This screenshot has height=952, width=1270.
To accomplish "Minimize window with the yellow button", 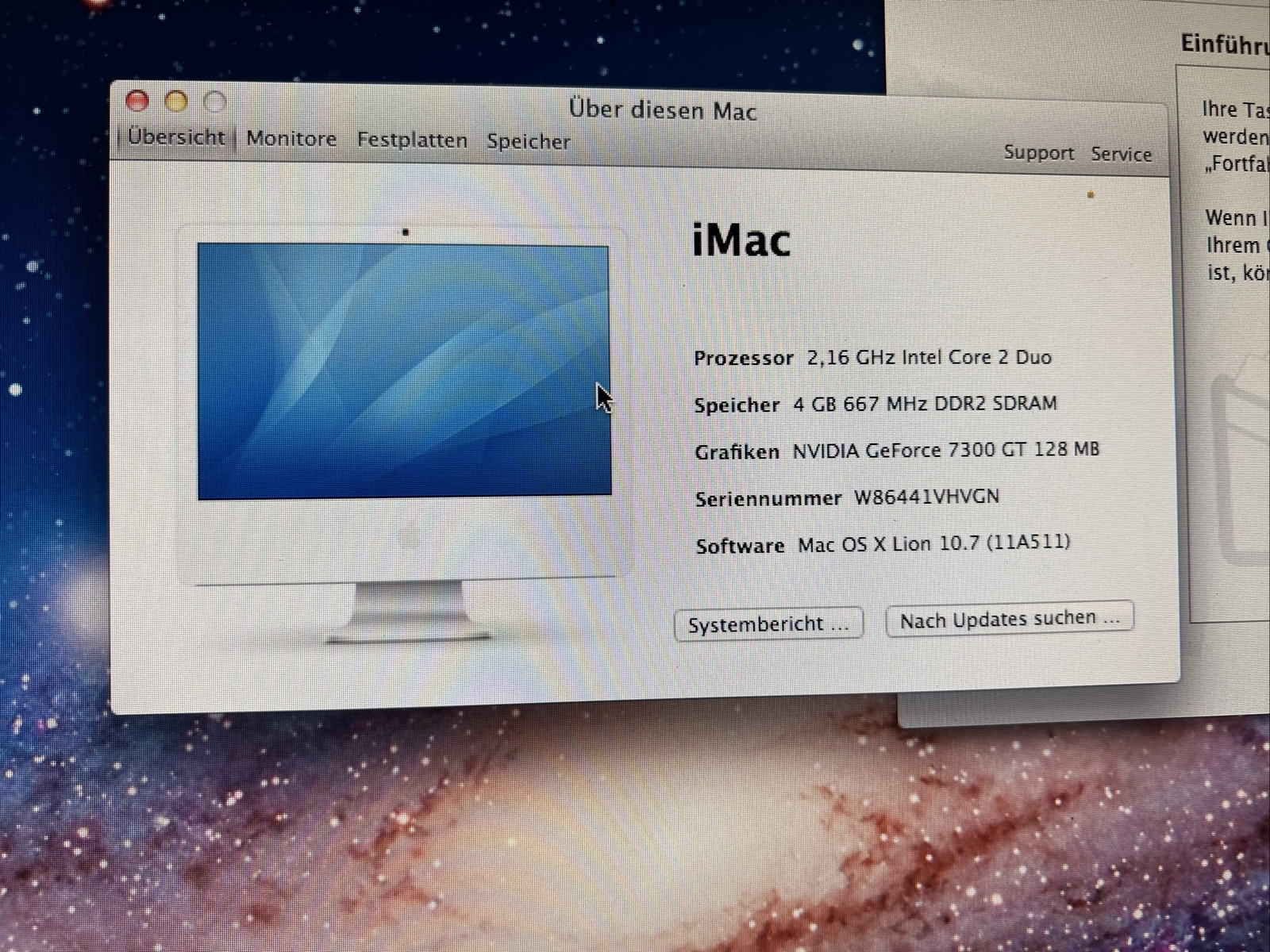I will [176, 102].
